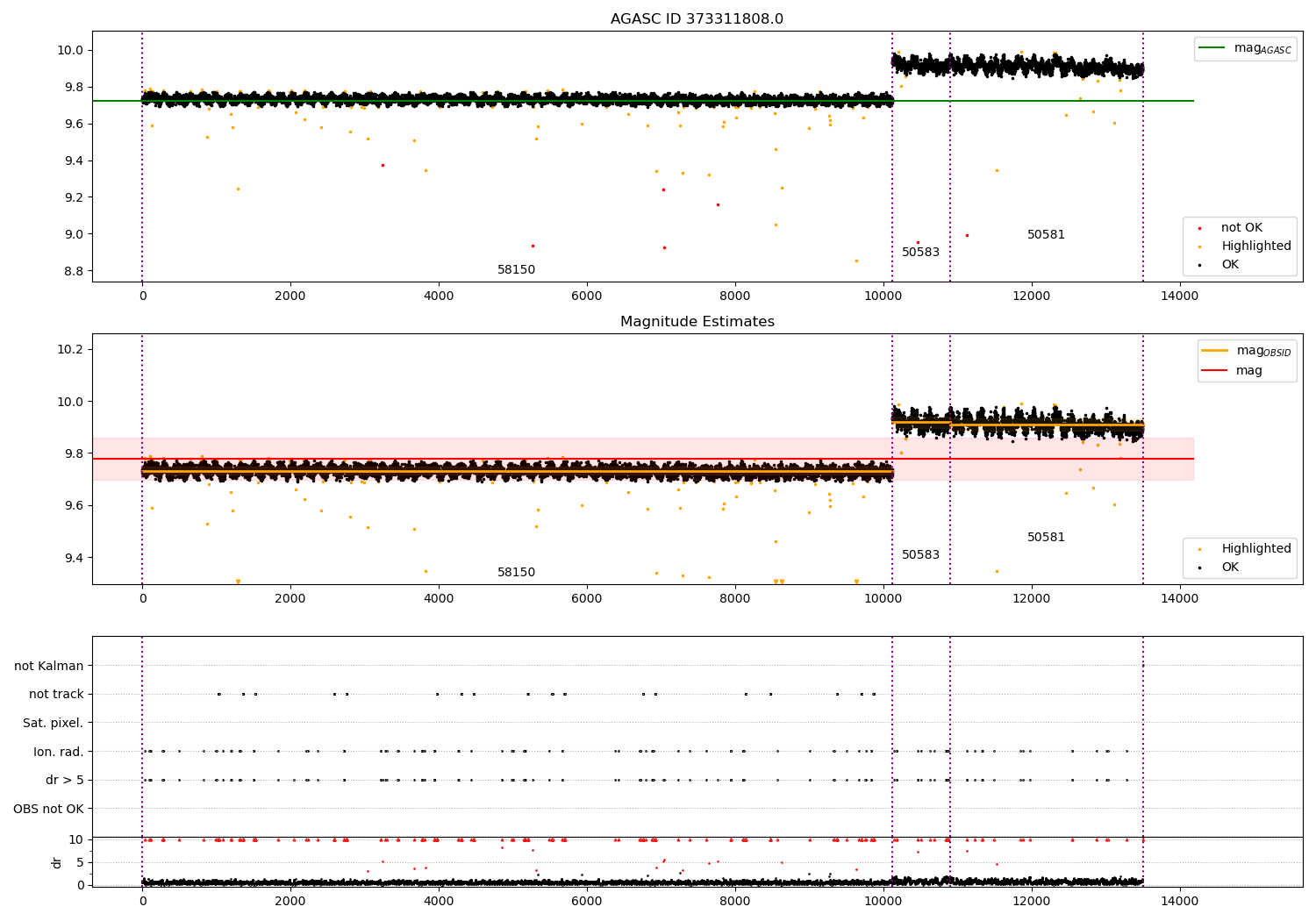Click the red 'mag' legend entry in middle plot
1316x921 pixels.
click(x=1233, y=371)
